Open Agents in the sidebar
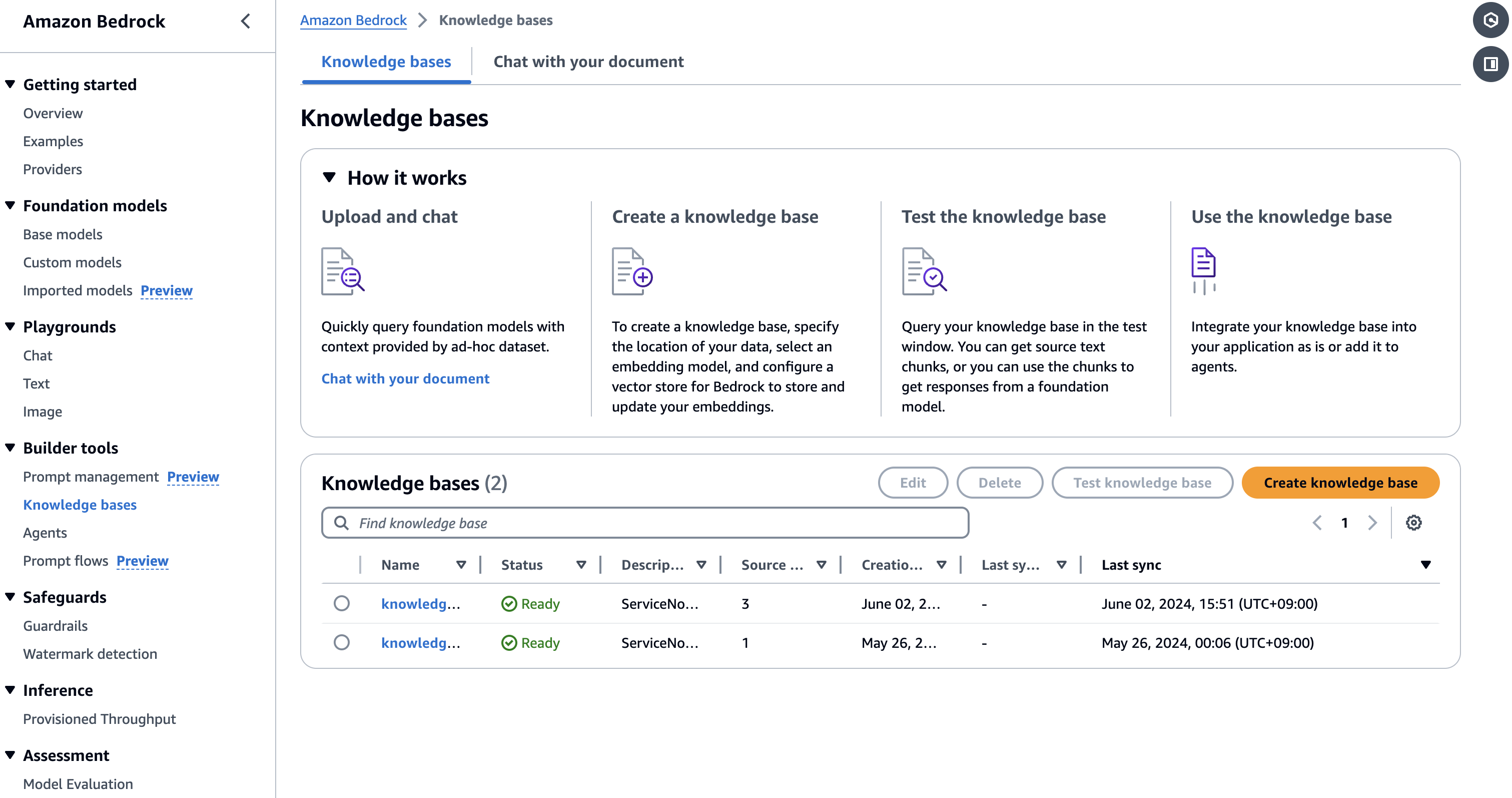The image size is (1512, 798). [x=45, y=533]
